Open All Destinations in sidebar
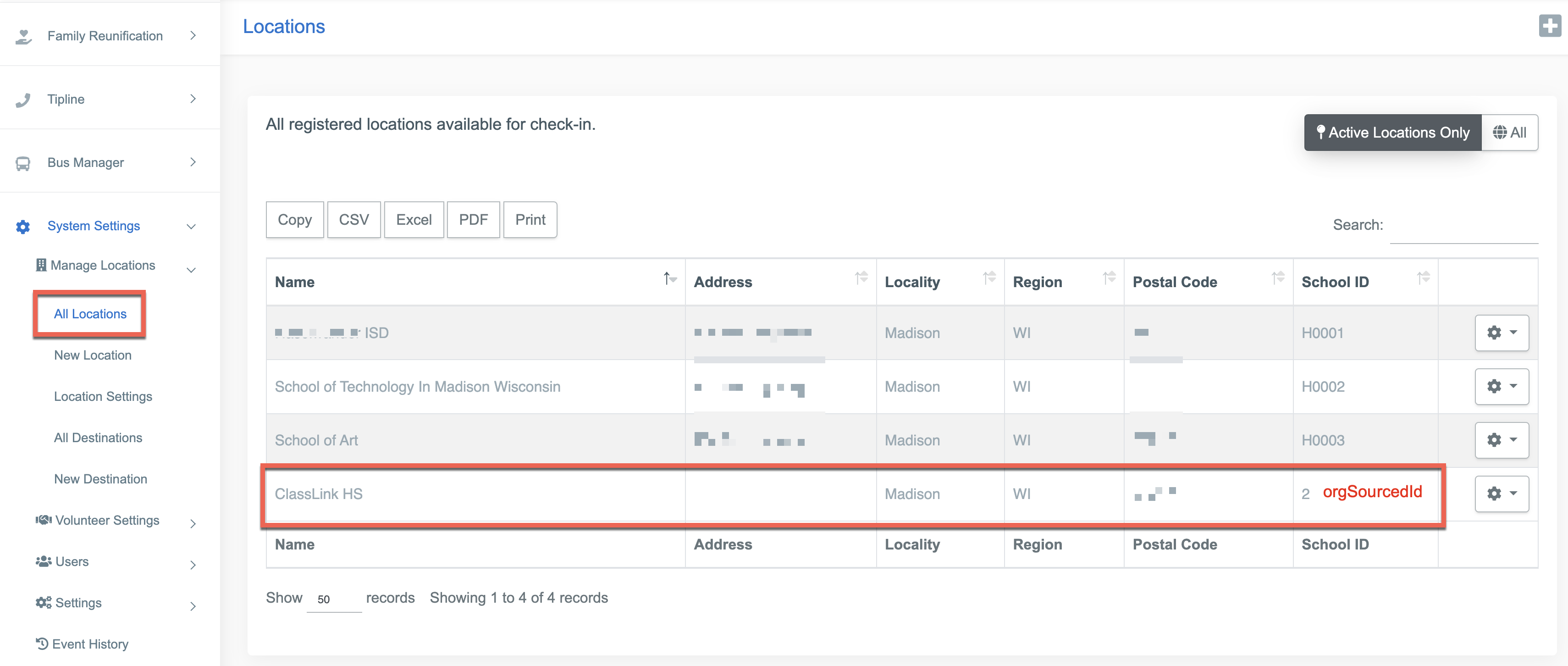The width and height of the screenshot is (1568, 666). (x=98, y=438)
